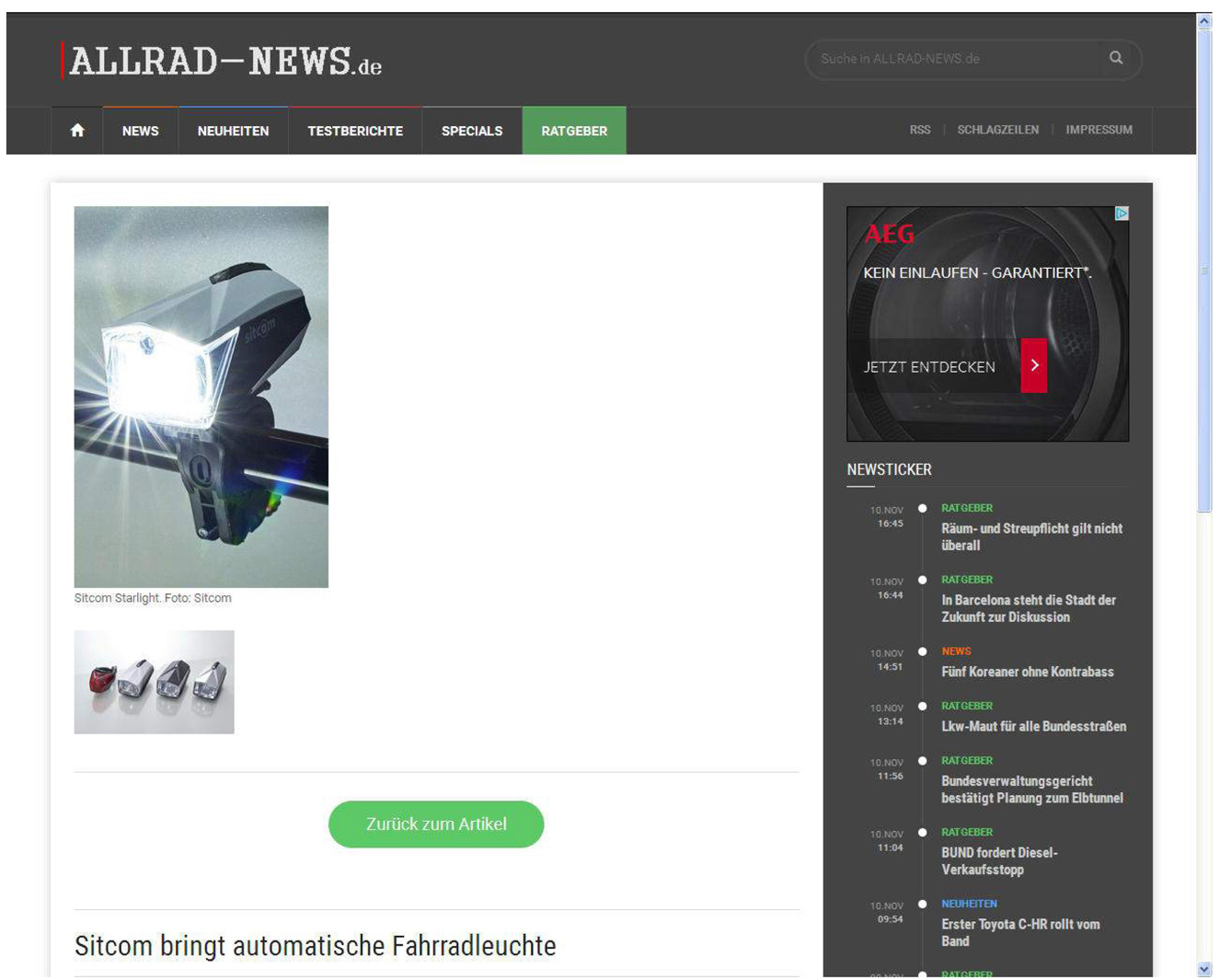Screen dimensions: 1220x980
Task: Click the large Sitcom Starlight photo
Action: pyautogui.click(x=201, y=397)
